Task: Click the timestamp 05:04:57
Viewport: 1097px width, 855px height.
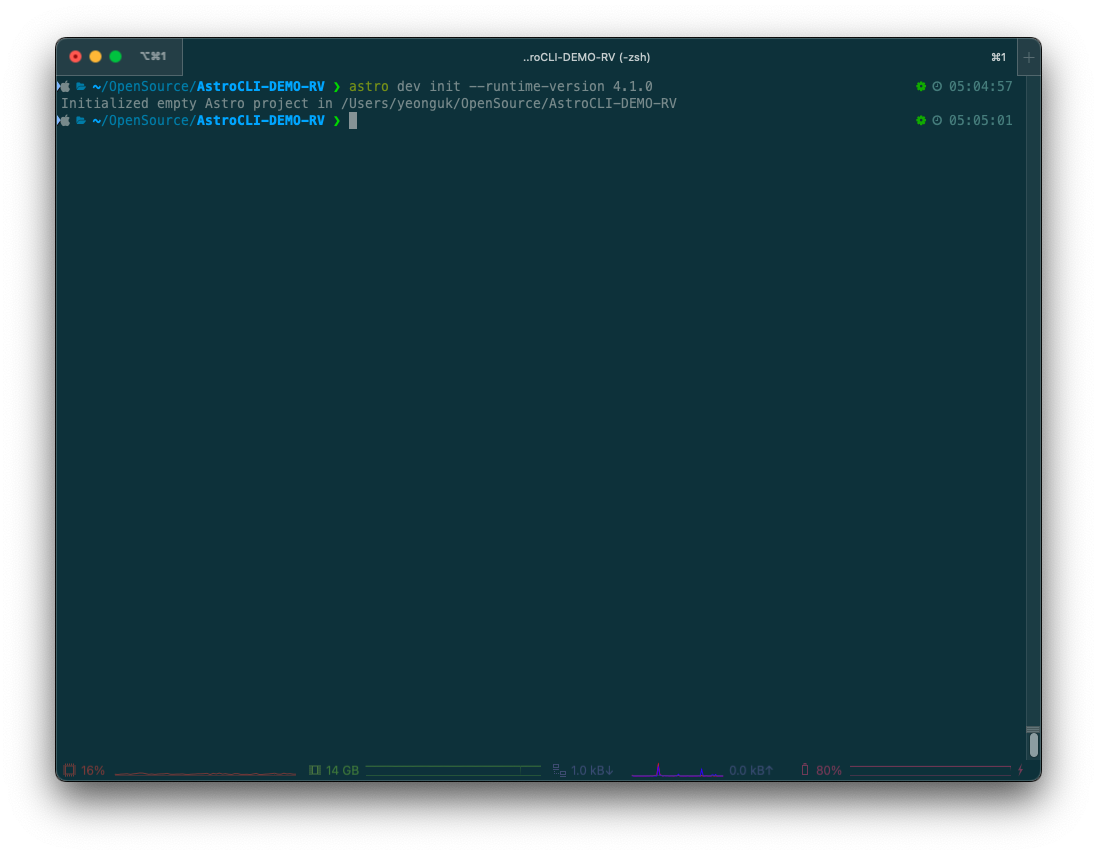Action: click(x=980, y=87)
